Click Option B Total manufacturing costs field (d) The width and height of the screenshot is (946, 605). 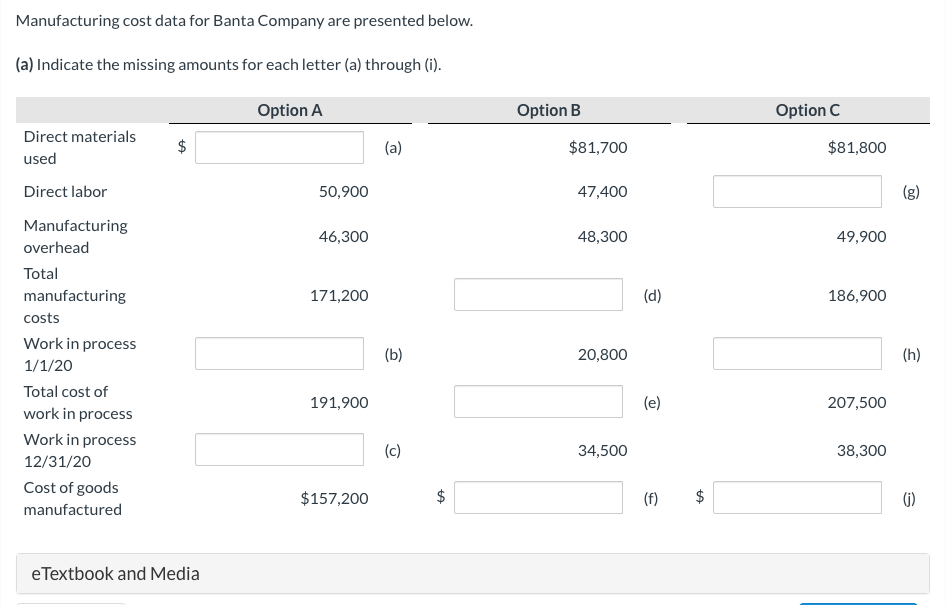539,295
